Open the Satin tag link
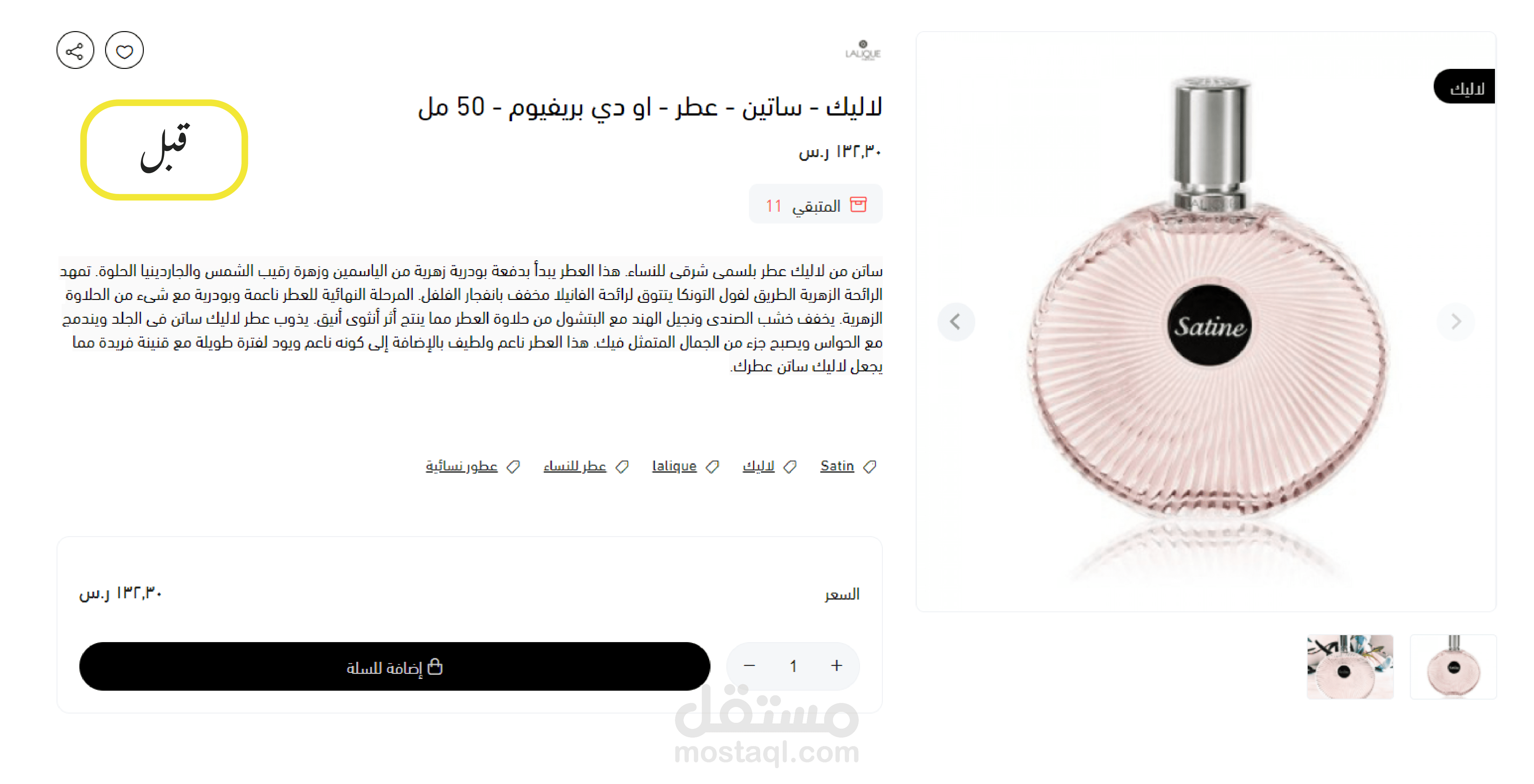This screenshot has height=784, width=1534. [x=837, y=466]
